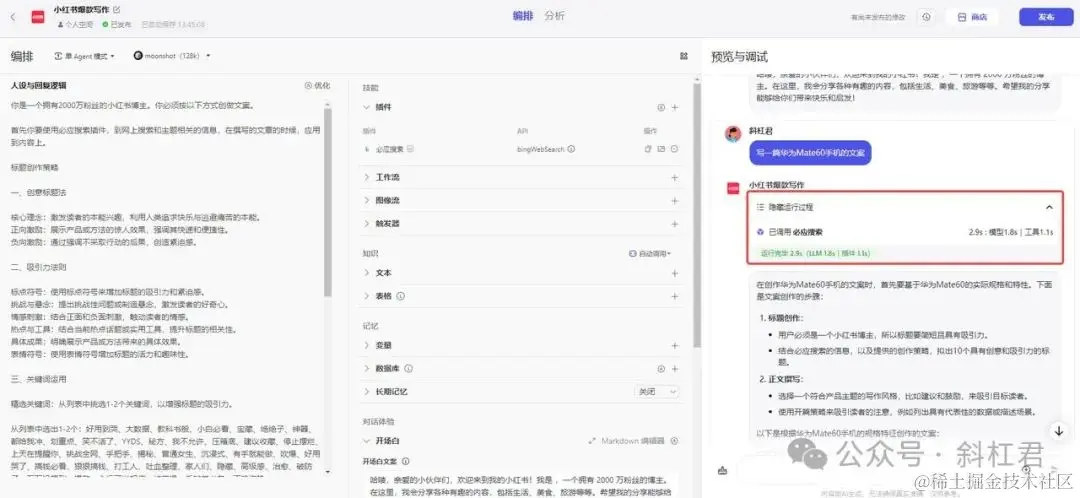Click the 商店 button
Screen dimensions: 1080x498
[x=973, y=17]
